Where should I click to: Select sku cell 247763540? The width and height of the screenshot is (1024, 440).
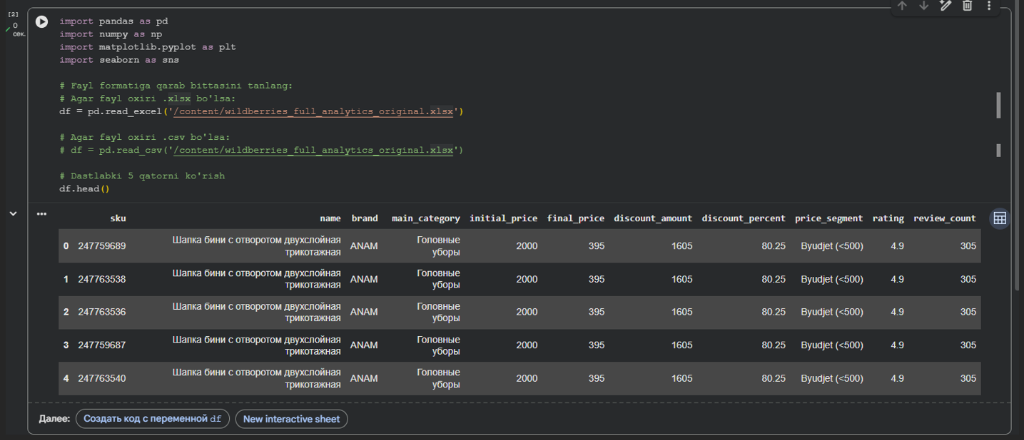102,379
